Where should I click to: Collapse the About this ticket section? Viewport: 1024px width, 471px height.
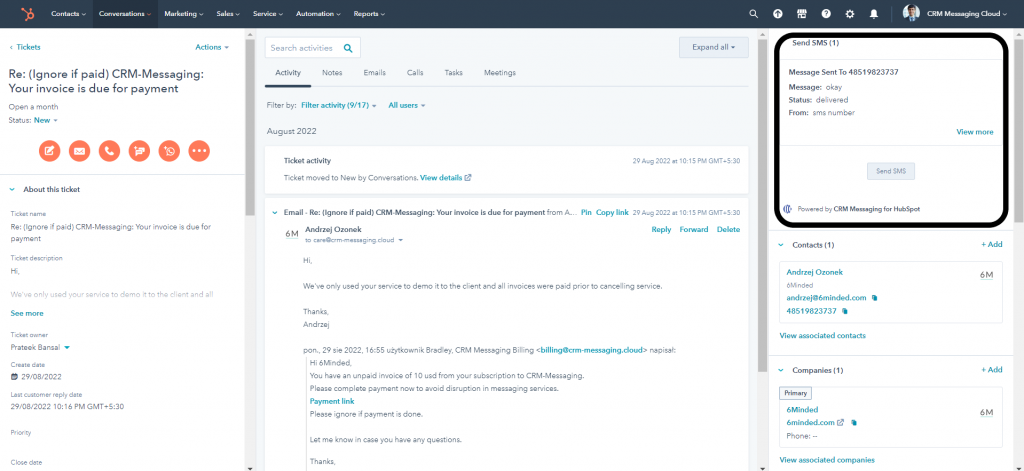[12, 189]
